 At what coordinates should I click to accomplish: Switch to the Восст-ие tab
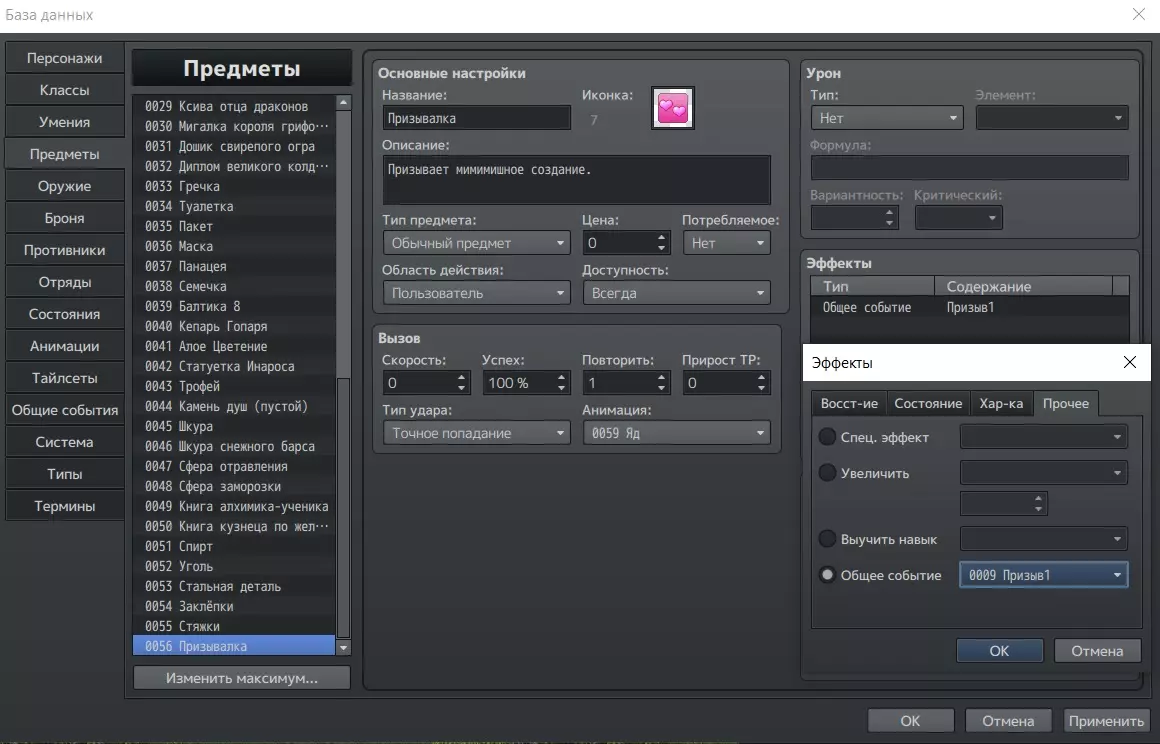(849, 404)
